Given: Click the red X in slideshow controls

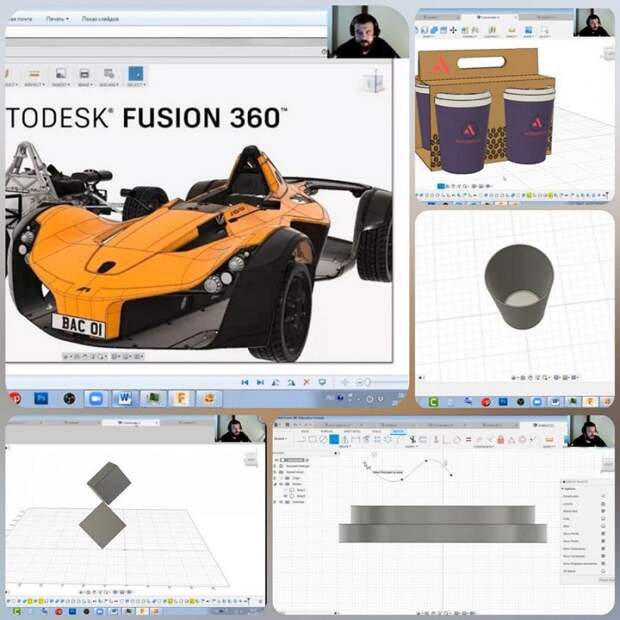Looking at the screenshot, I should (306, 382).
